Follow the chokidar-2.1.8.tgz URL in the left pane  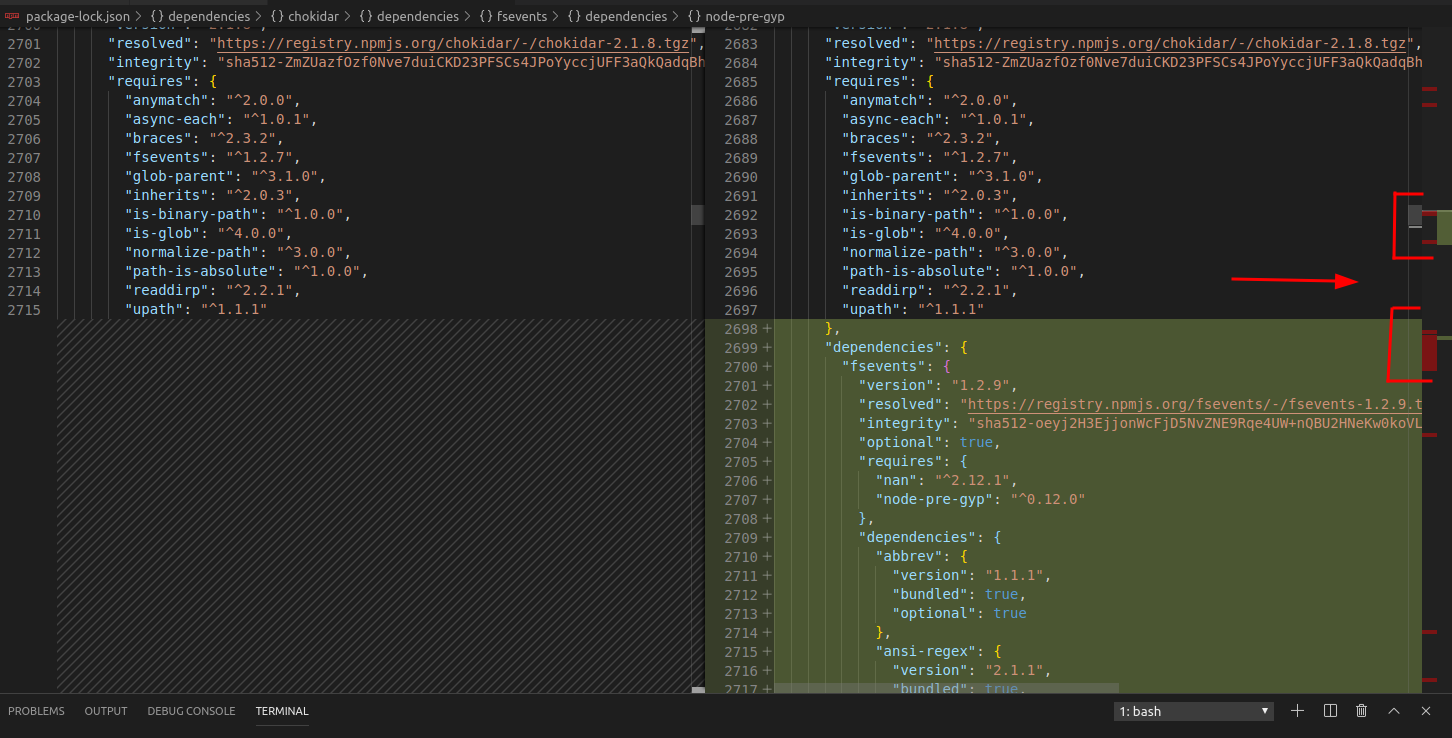click(455, 43)
